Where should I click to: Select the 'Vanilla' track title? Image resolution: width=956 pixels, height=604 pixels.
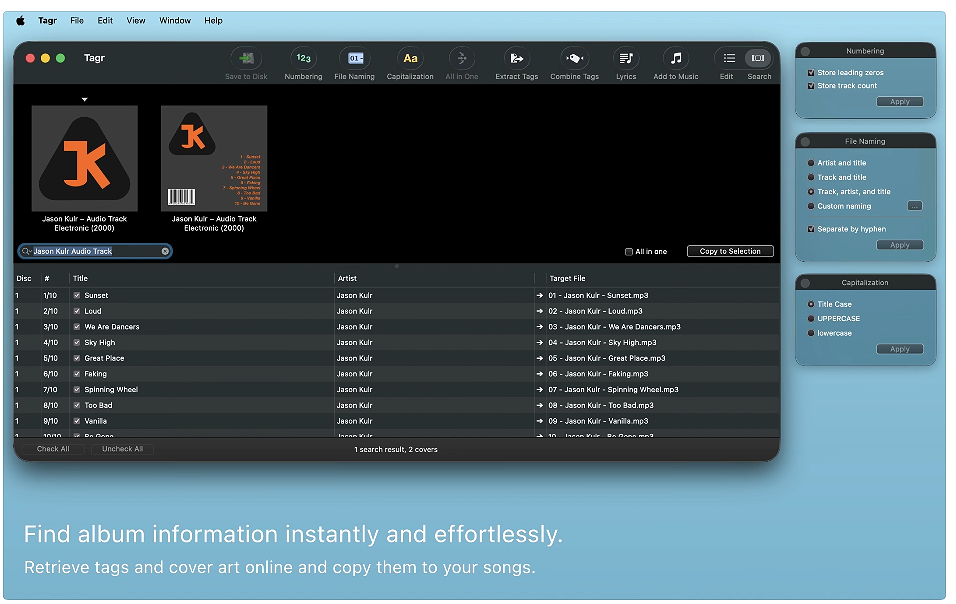click(95, 421)
